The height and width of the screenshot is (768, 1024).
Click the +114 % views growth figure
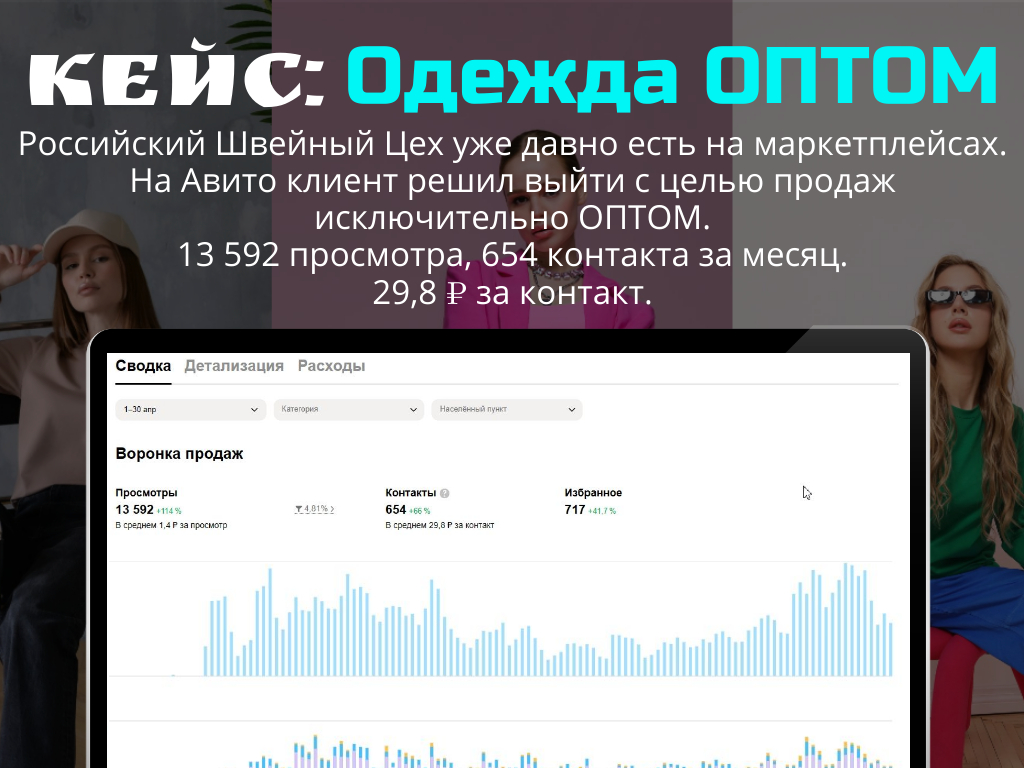point(169,511)
